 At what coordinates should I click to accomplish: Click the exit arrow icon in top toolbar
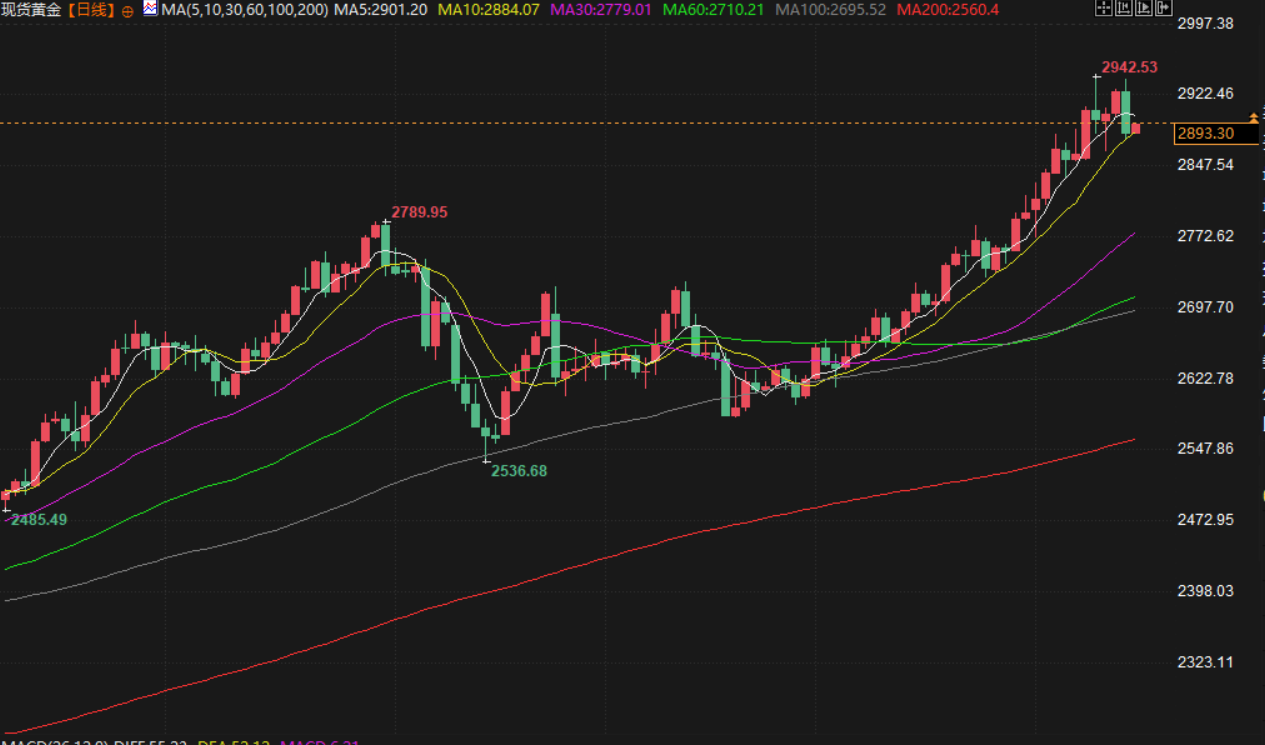(x=1164, y=7)
